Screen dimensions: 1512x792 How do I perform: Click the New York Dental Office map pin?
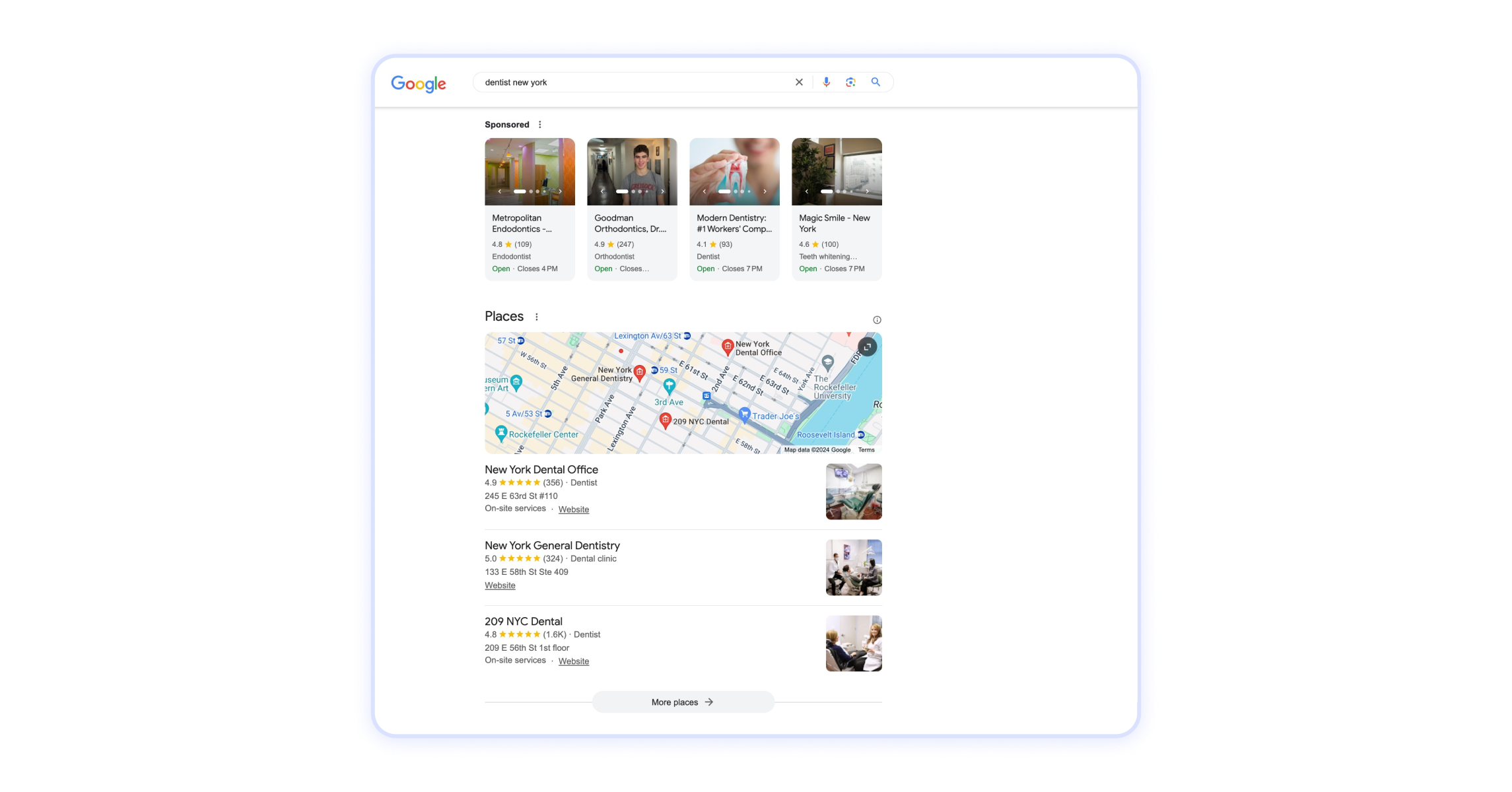[x=728, y=345]
